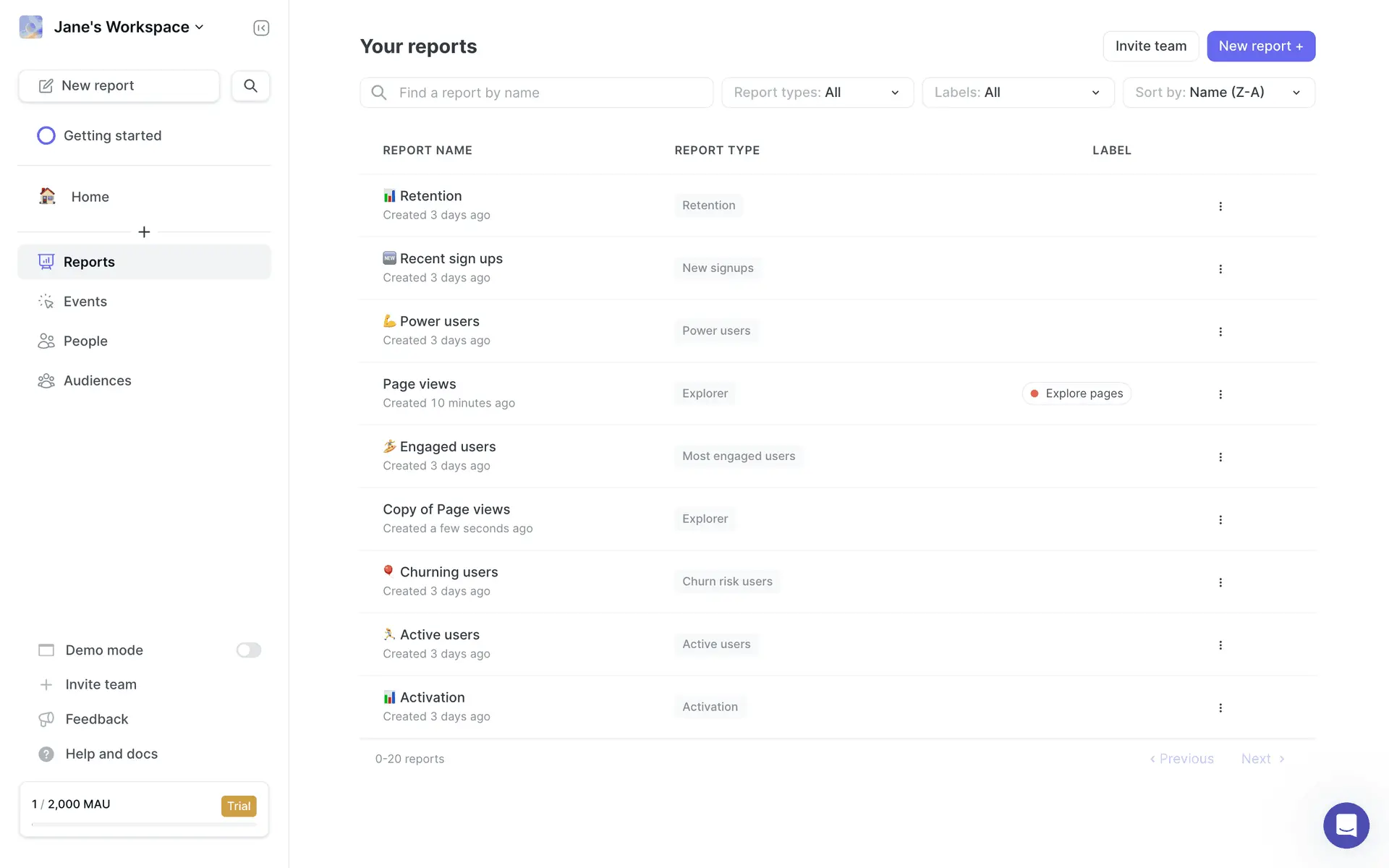Open the three-dot menu for the Retention report

[x=1220, y=206]
